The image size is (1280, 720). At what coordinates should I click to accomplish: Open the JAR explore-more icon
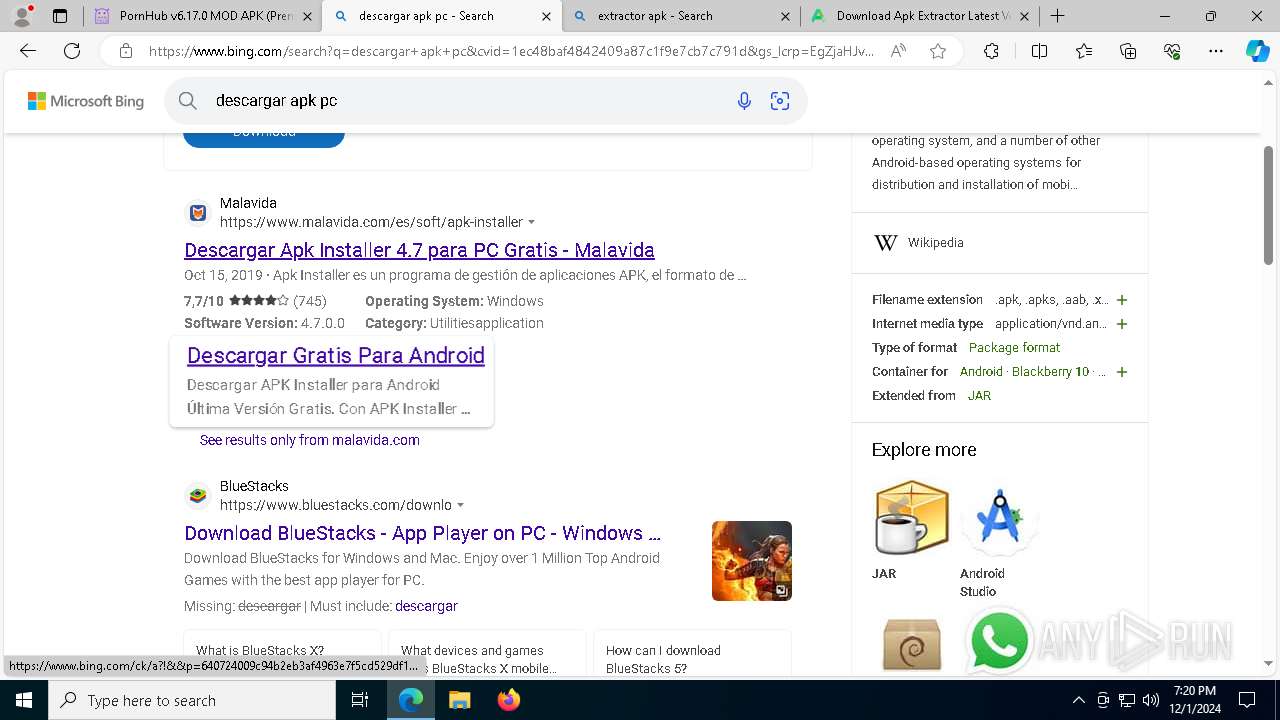(911, 518)
